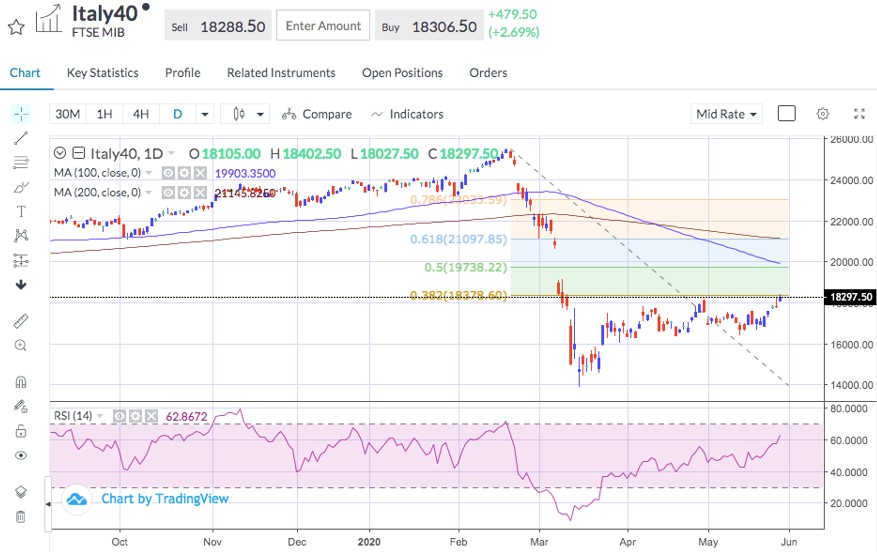Open the Indicators list
Screen dimensions: 877x552
pyautogui.click(x=407, y=114)
